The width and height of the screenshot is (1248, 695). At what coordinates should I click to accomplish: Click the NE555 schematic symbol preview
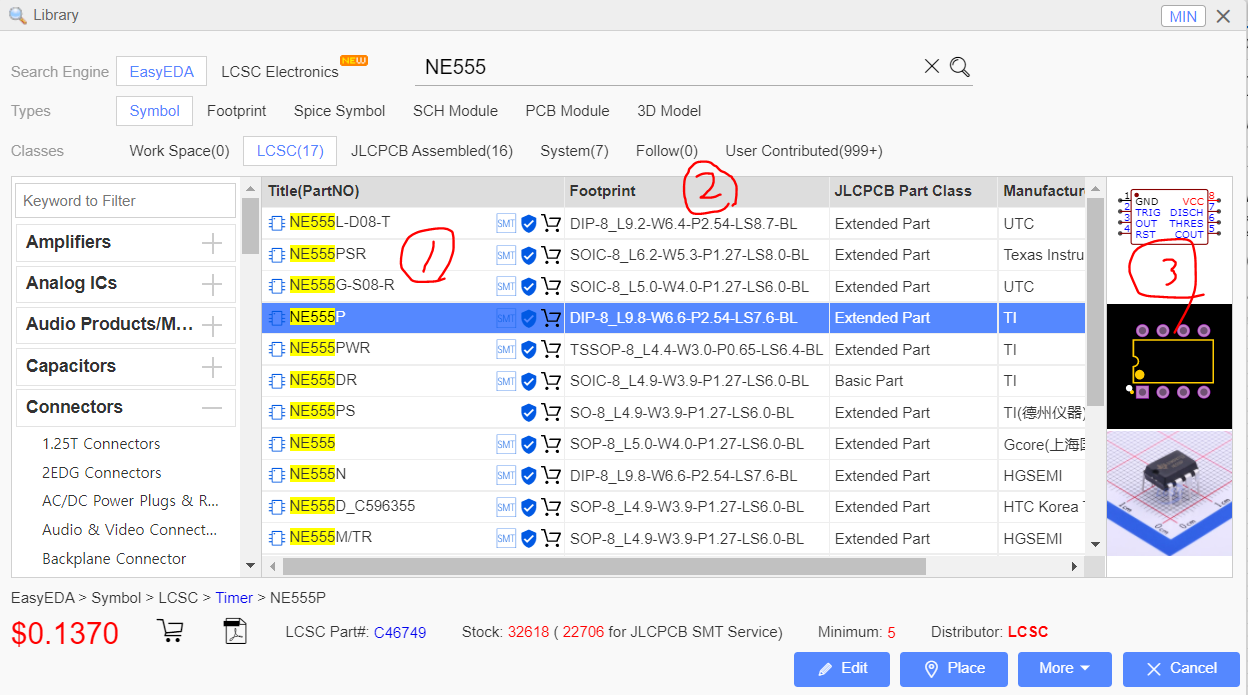1169,217
